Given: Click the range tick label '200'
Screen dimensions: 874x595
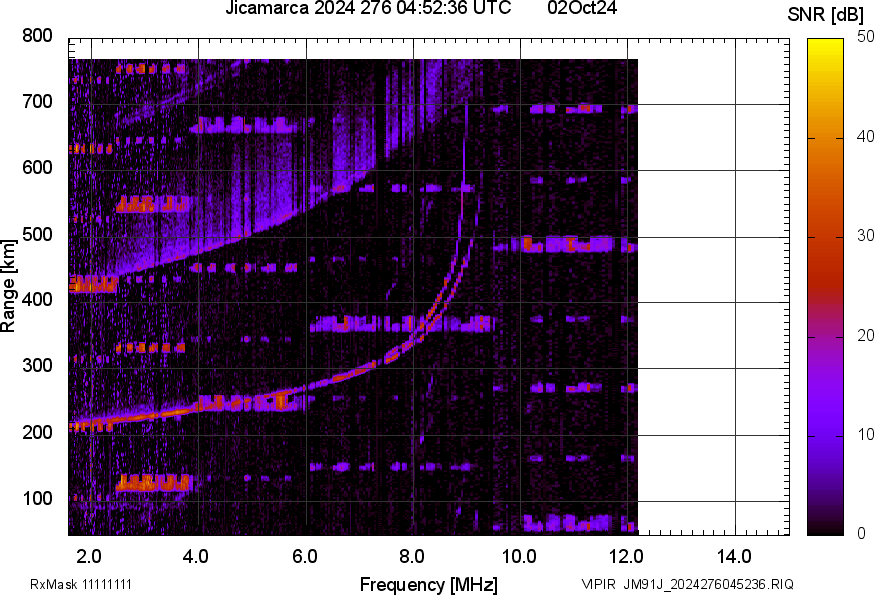Looking at the screenshot, I should coord(37,432).
